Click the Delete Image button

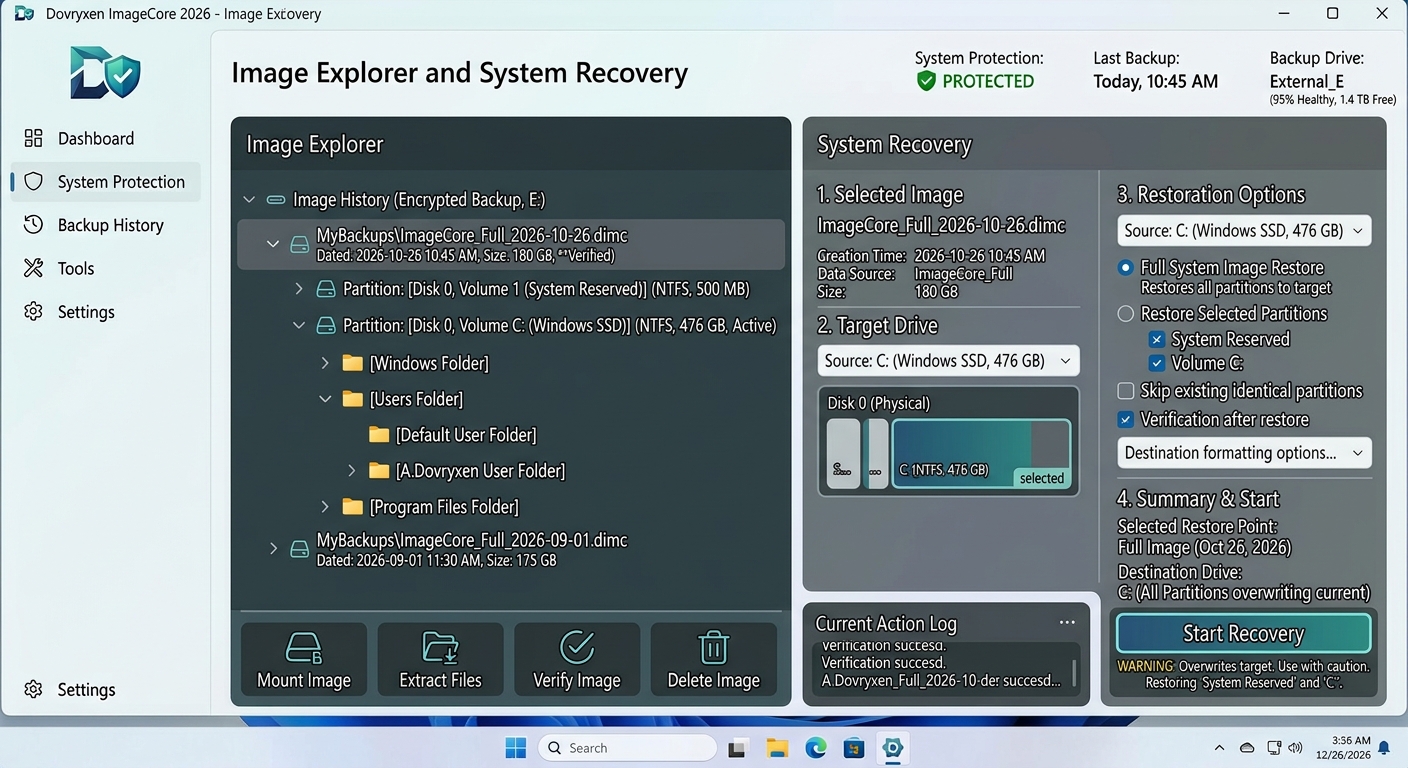tap(714, 659)
